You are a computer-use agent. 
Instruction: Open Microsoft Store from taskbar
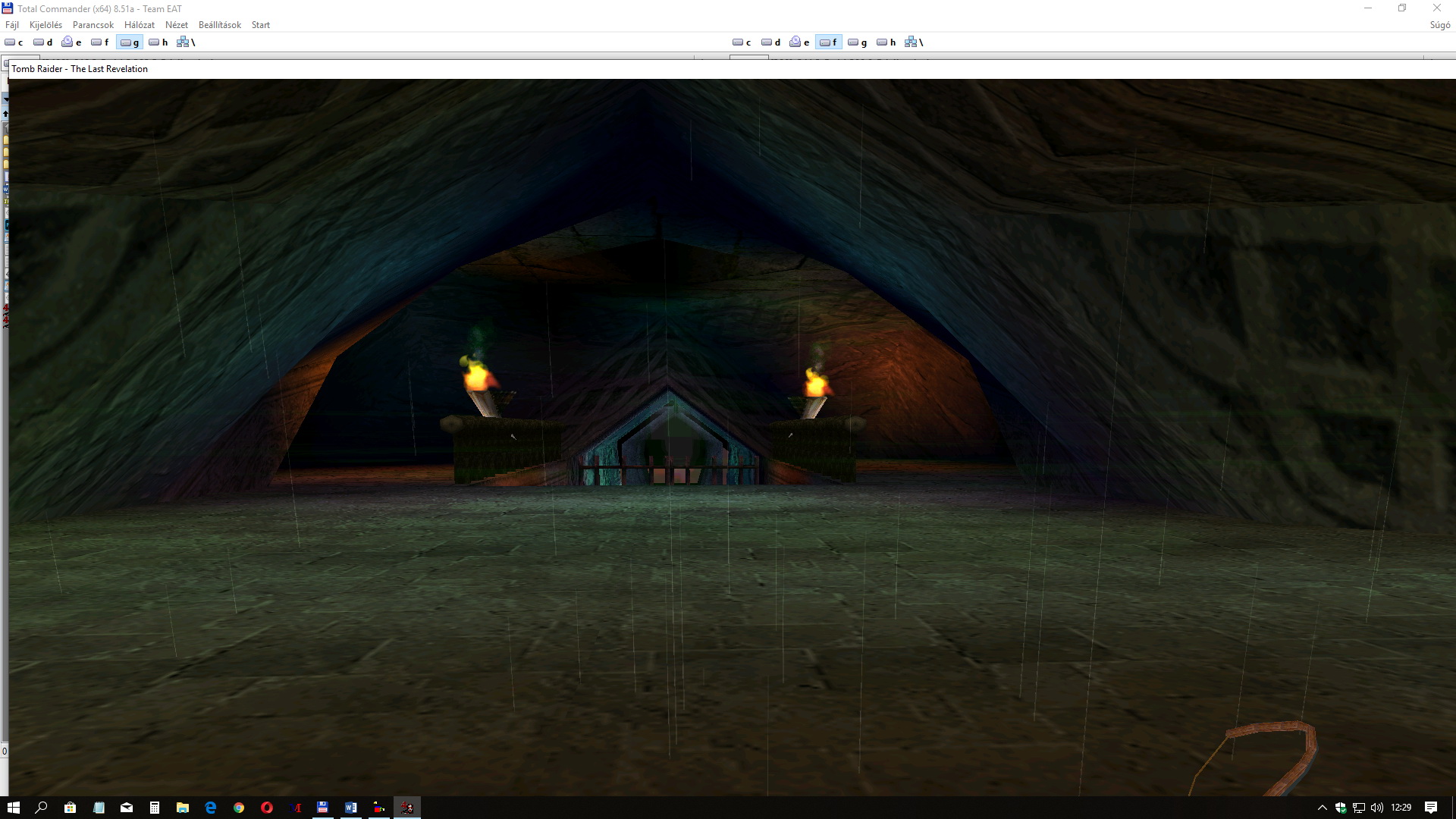70,808
